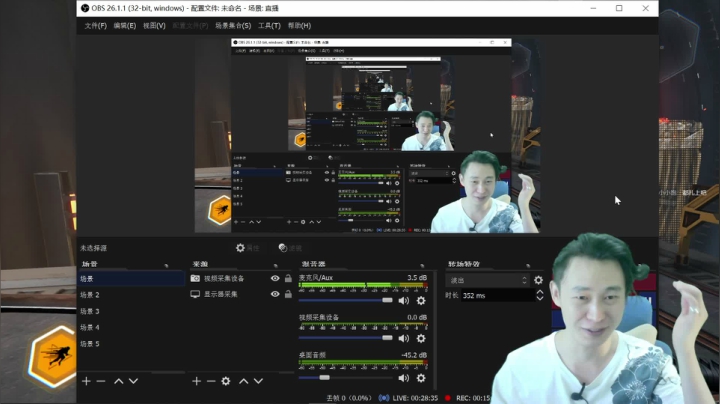The height and width of the screenshot is (404, 720).
Task: Toggle lock on 视频采集设备 source
Action: click(288, 278)
